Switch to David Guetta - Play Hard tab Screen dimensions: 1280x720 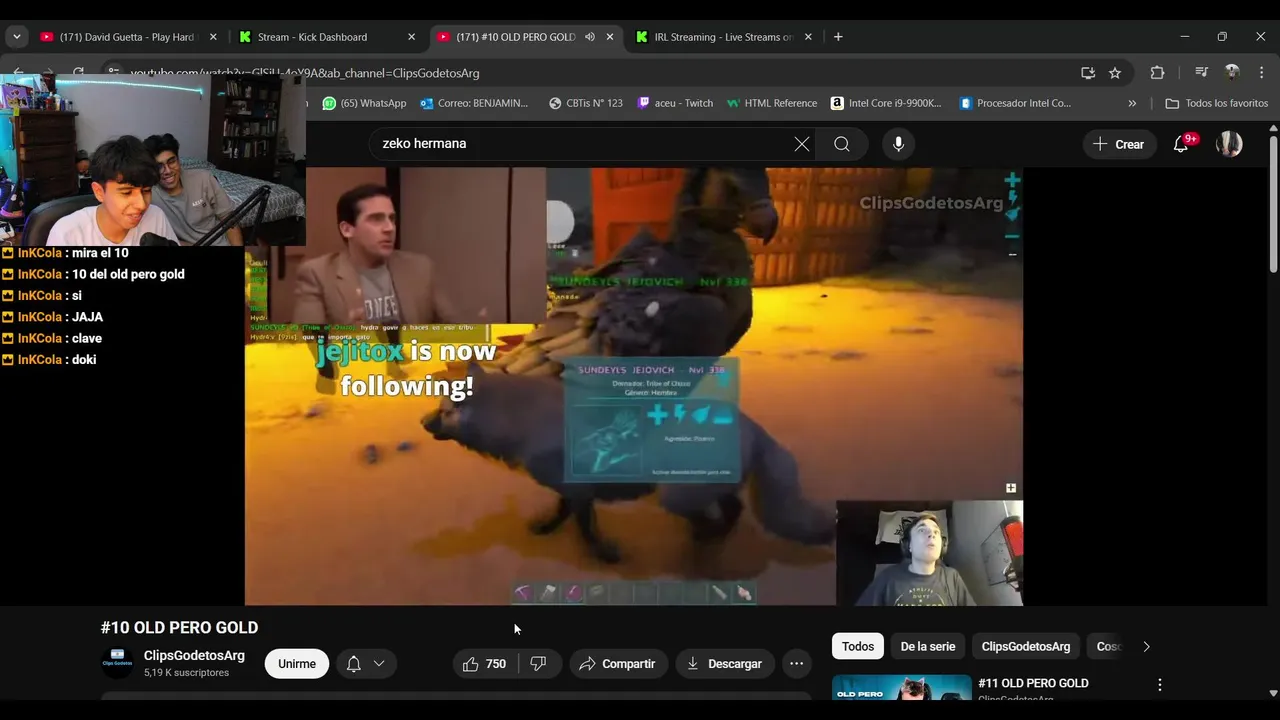click(x=128, y=37)
